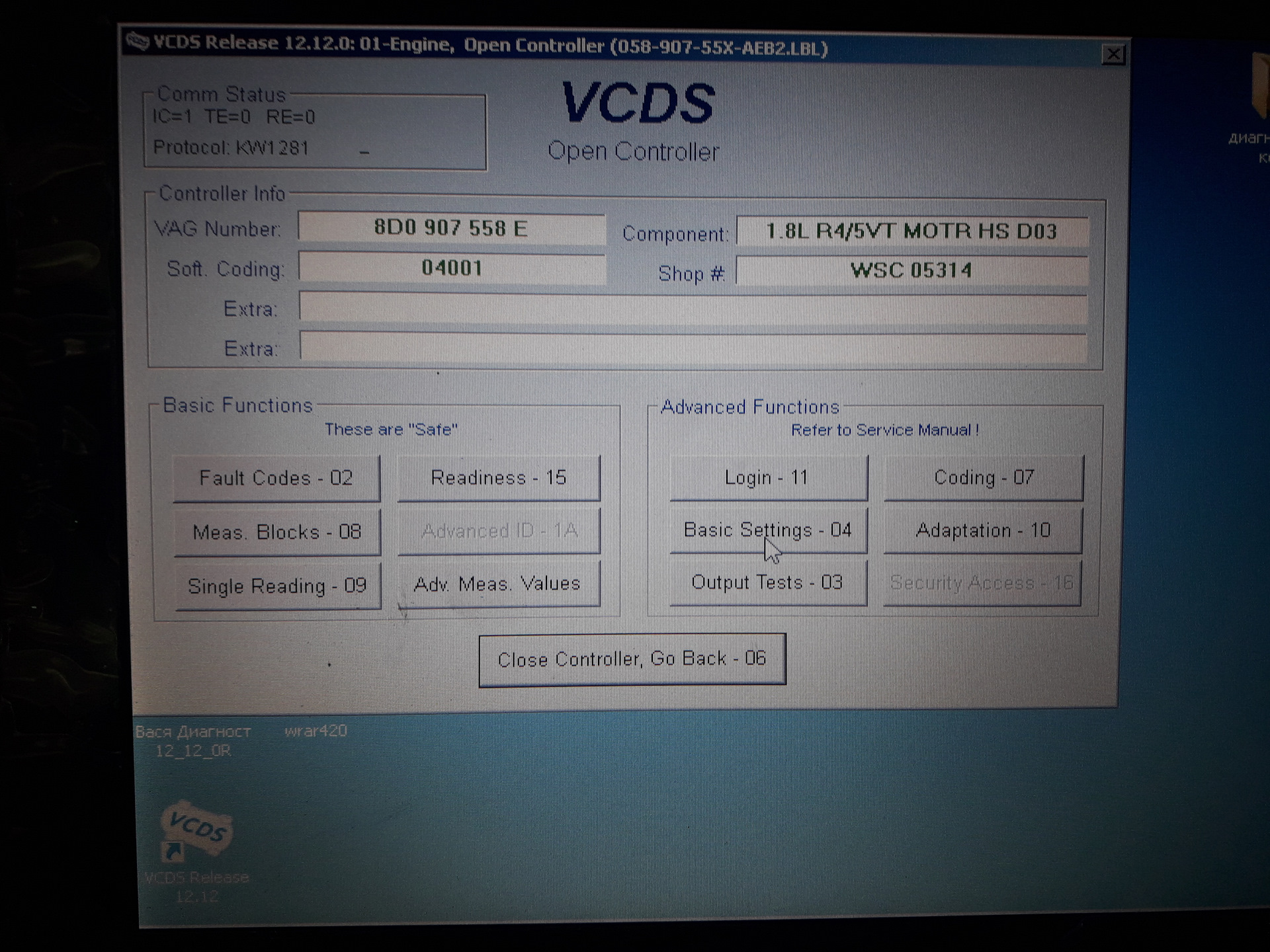
Task: Open Adaptation - 10 function
Action: click(x=983, y=530)
